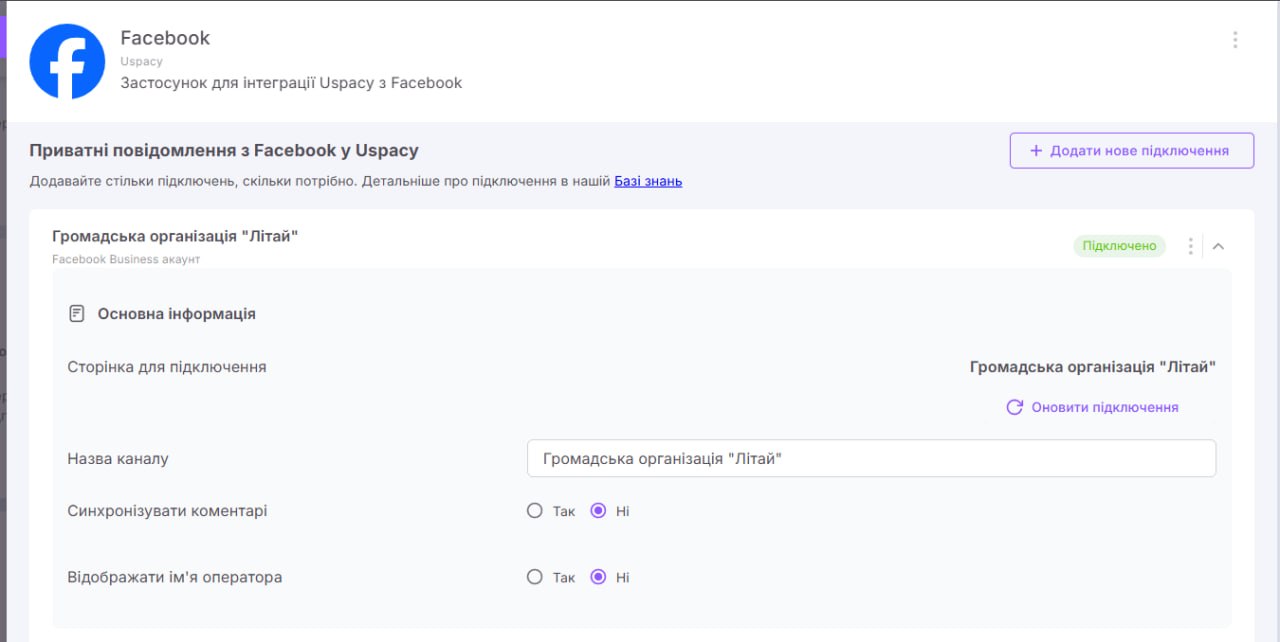The height and width of the screenshot is (642, 1280).
Task: Click Facebook Business акаунт subtitle
Action: [x=126, y=259]
